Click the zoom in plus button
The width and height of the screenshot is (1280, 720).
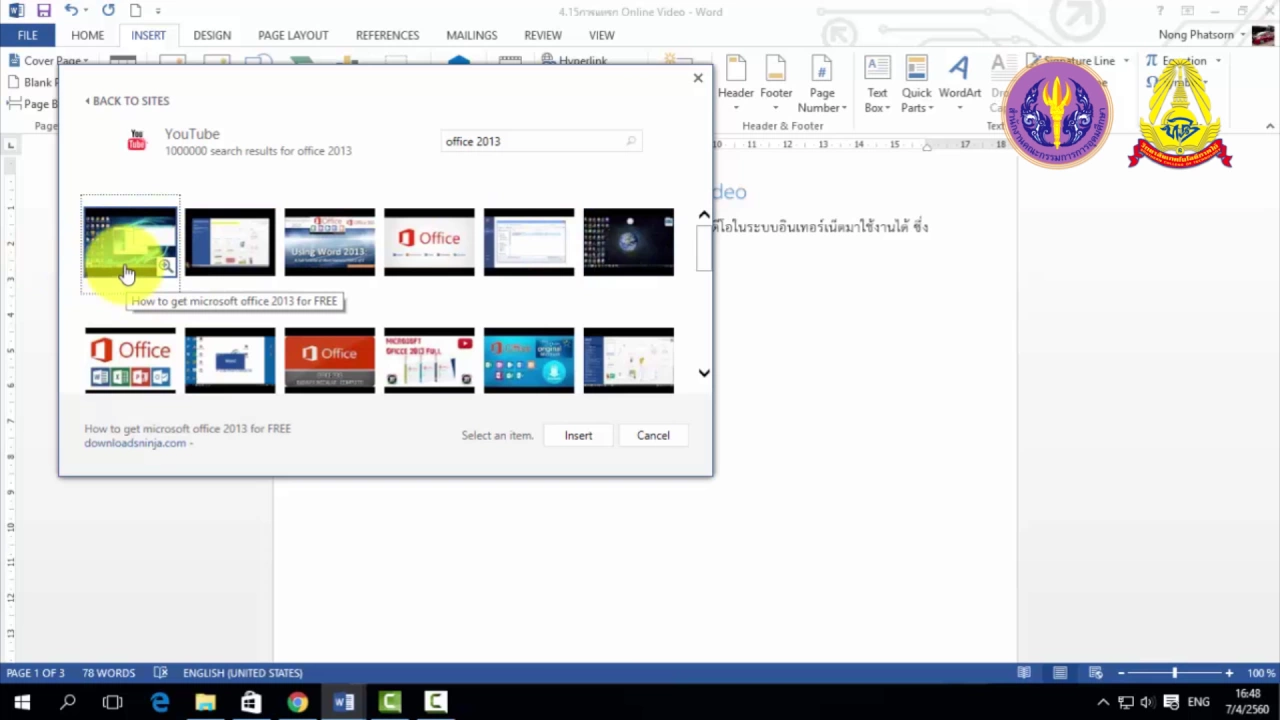pyautogui.click(x=1229, y=673)
